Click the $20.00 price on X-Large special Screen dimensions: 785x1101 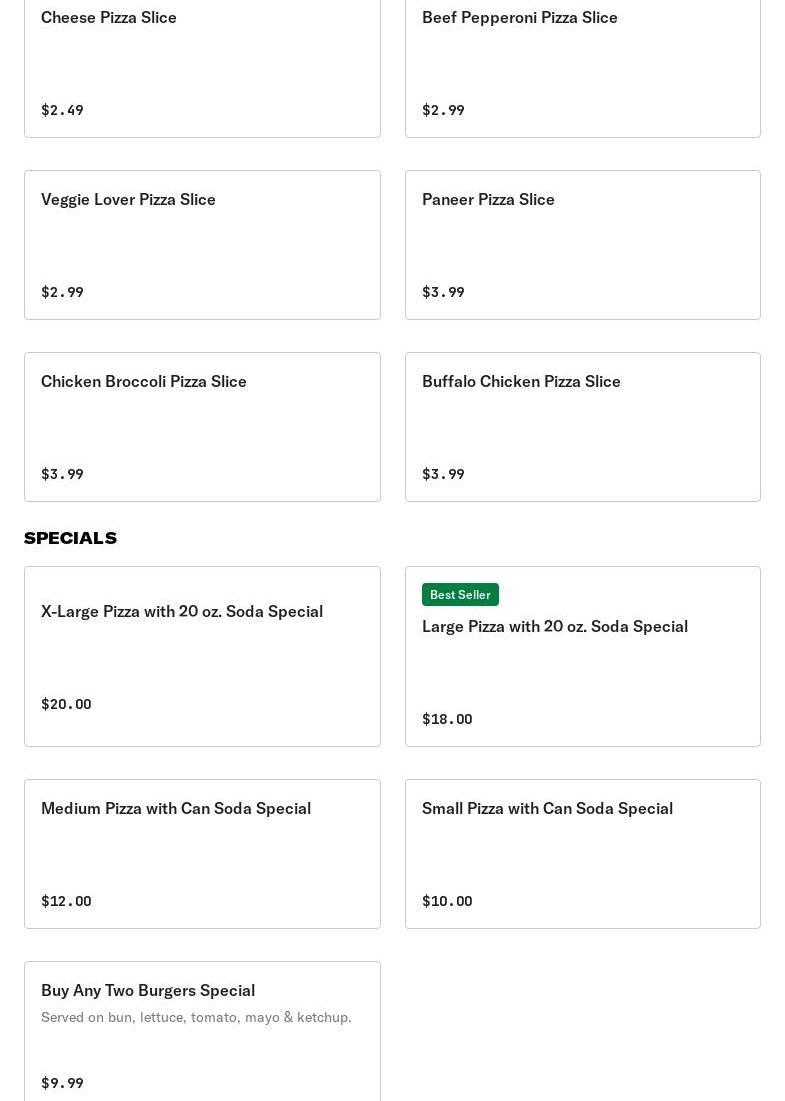click(x=66, y=704)
